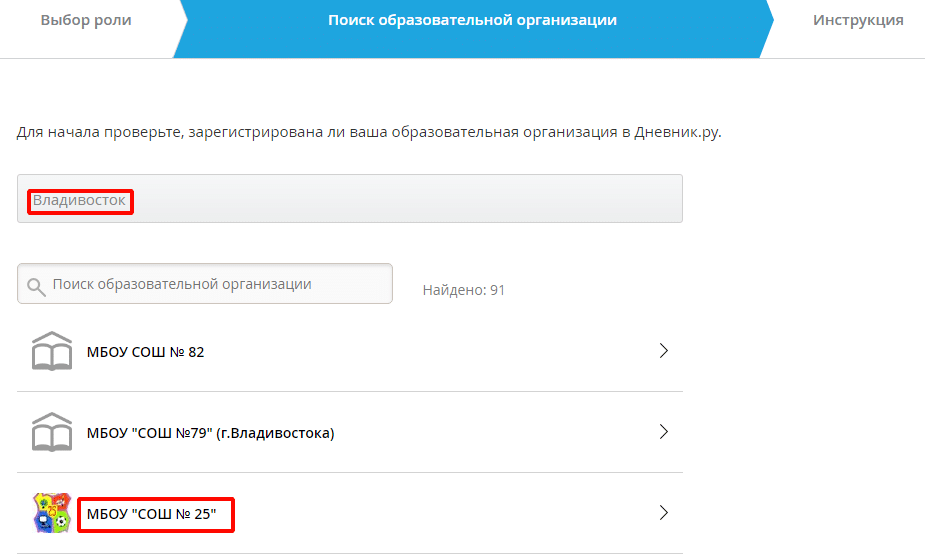Click the right arrow of МБОУ "СОШ № 25"
925x555 pixels.
663,513
